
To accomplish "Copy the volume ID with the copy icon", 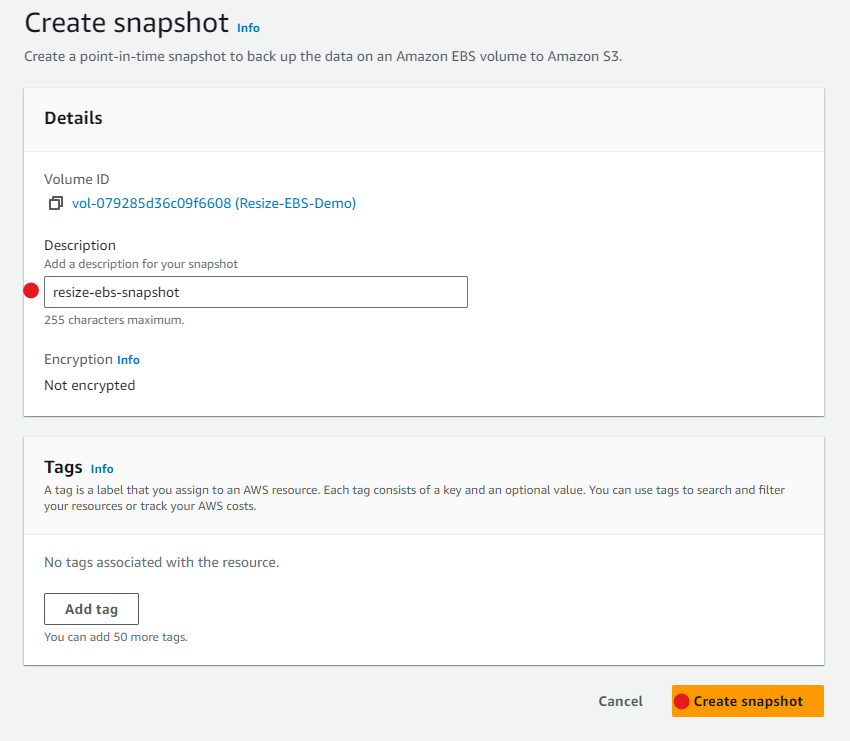I will [56, 203].
